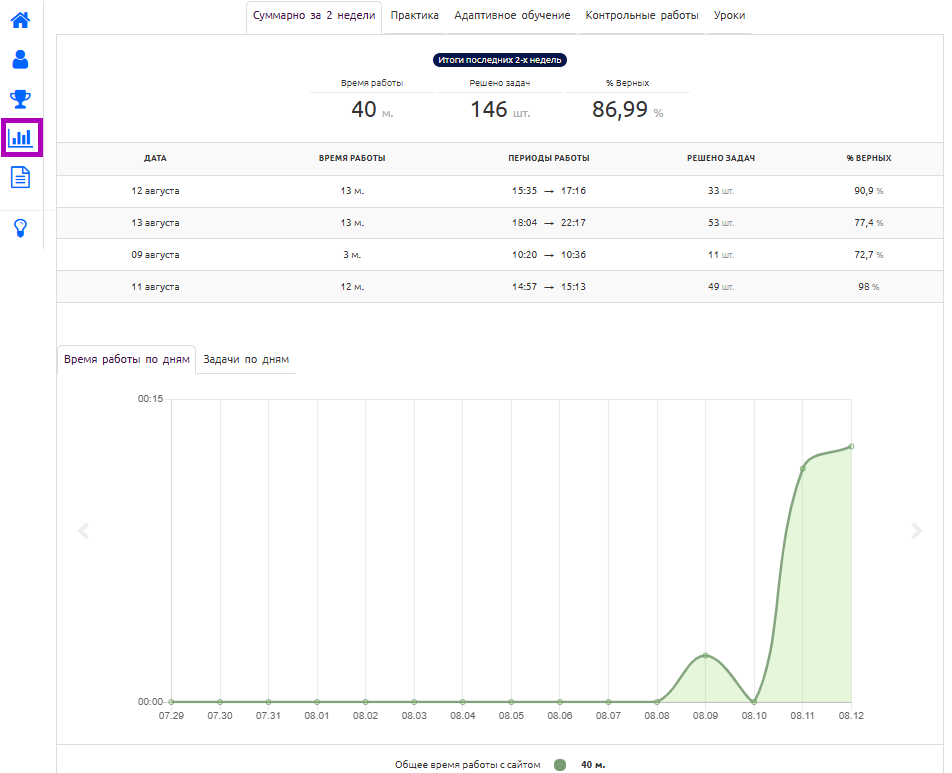The image size is (952, 773).
Task: Click the 'Итоги последних 2-х недель' badge
Action: coord(500,60)
